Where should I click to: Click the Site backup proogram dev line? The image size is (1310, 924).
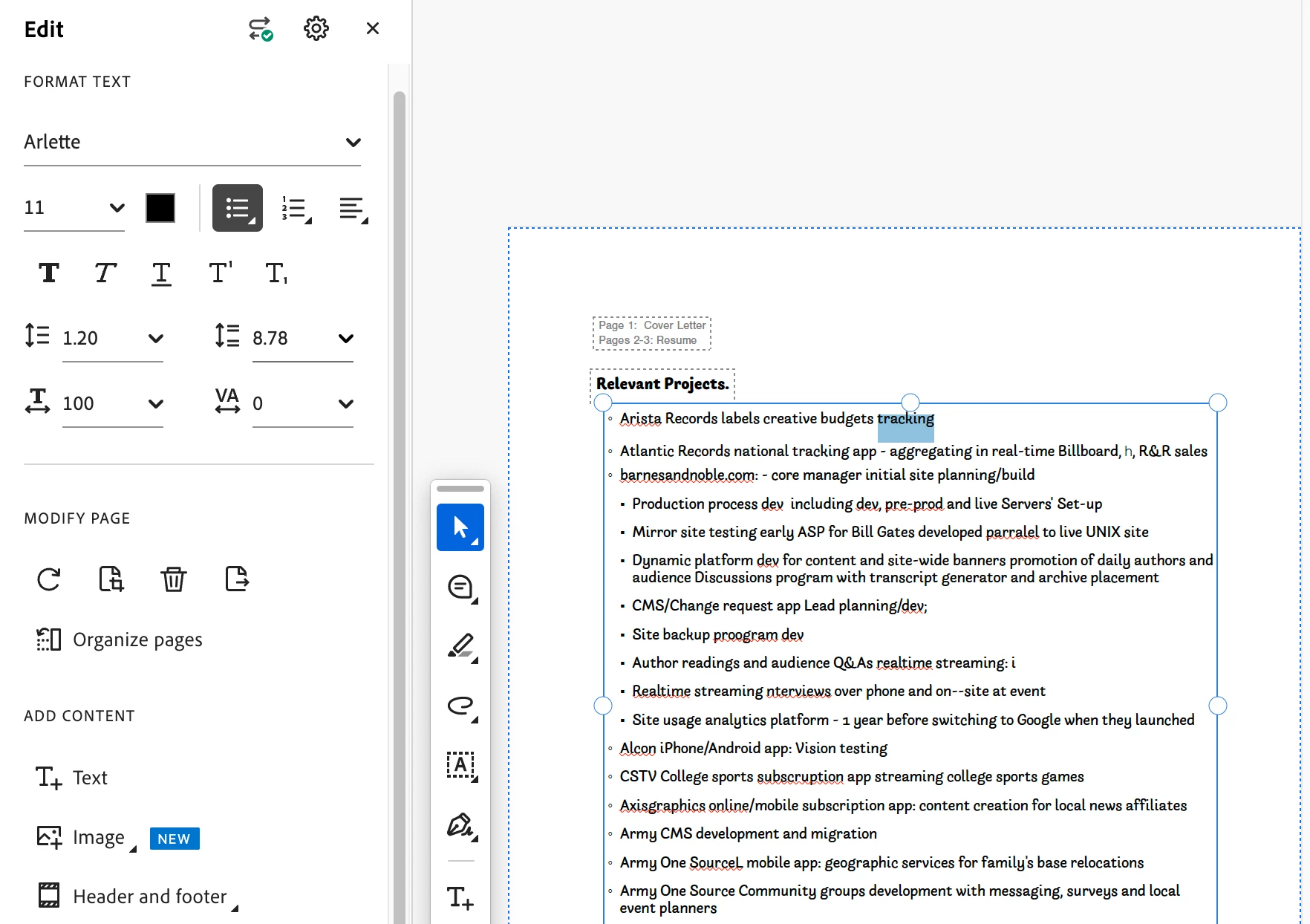(717, 635)
